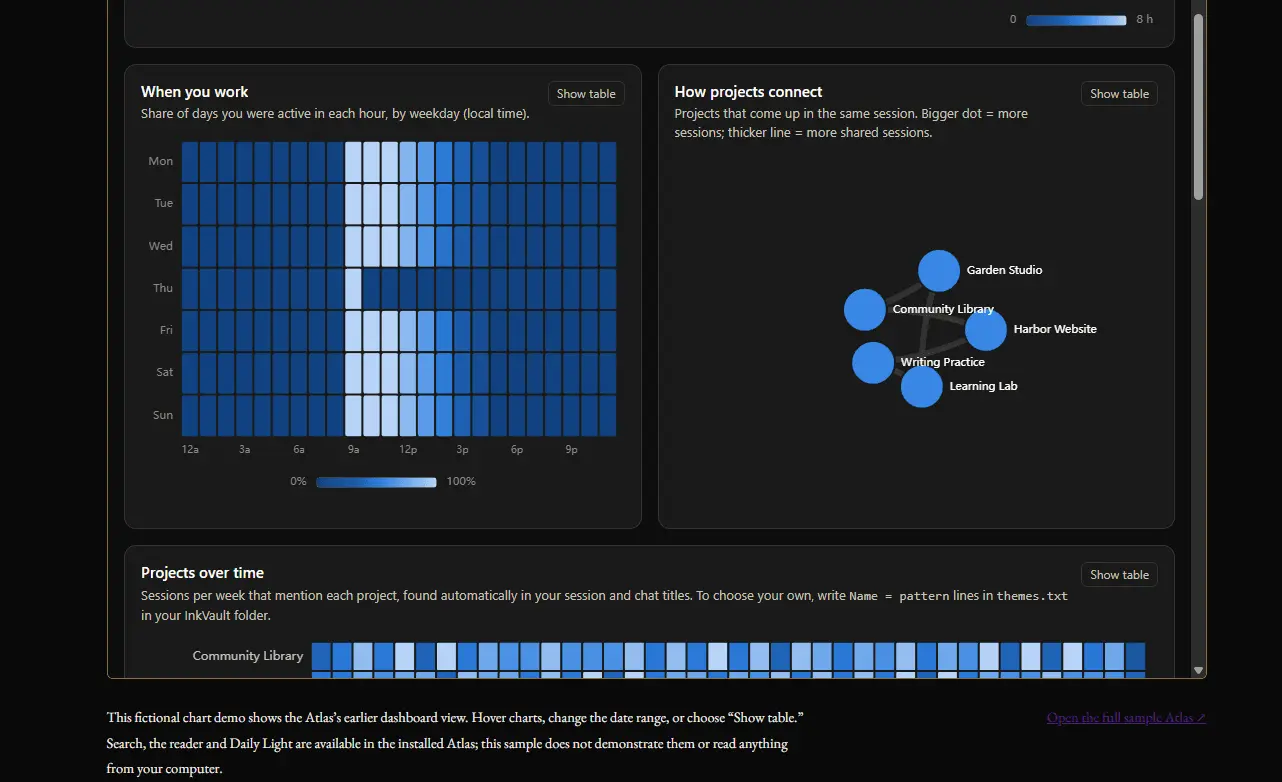1282x782 pixels.
Task: Click the 3p hour label under heatmap
Action: tap(462, 450)
